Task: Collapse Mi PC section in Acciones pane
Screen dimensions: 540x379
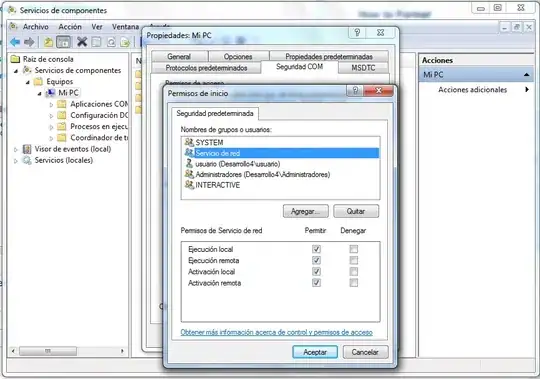Action: click(526, 75)
